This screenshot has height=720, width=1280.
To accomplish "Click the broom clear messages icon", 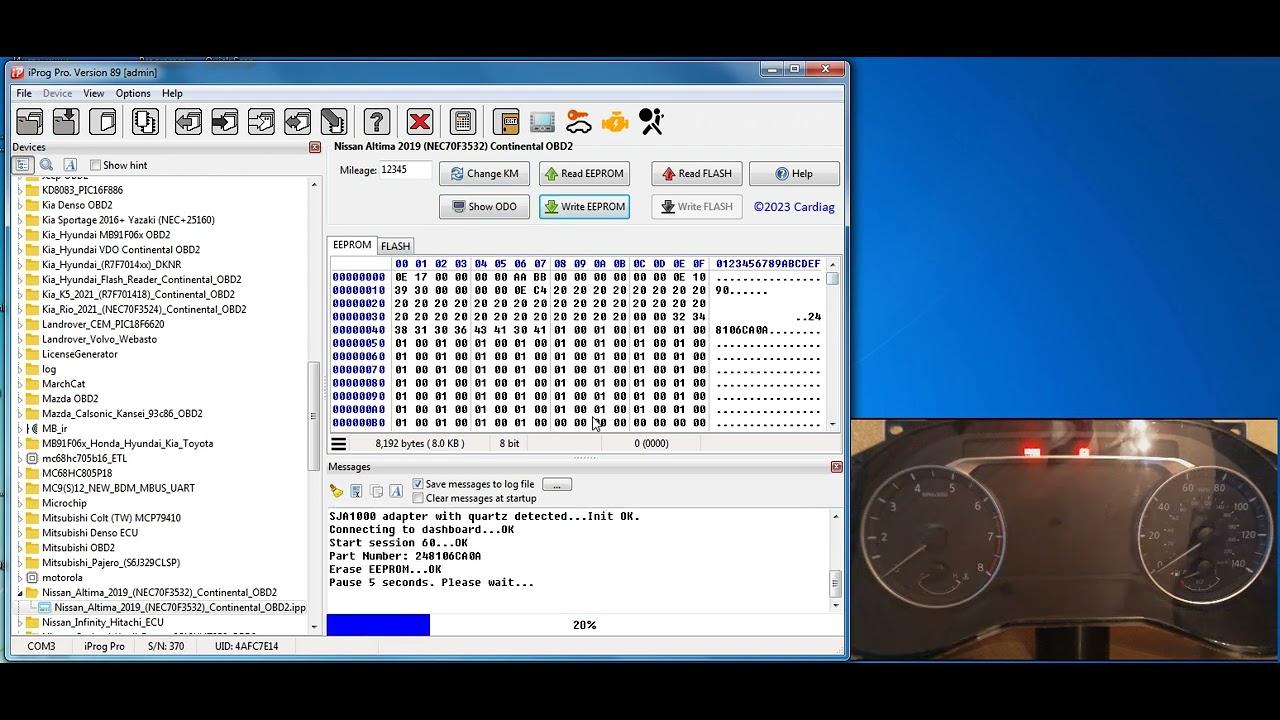I will pos(336,491).
